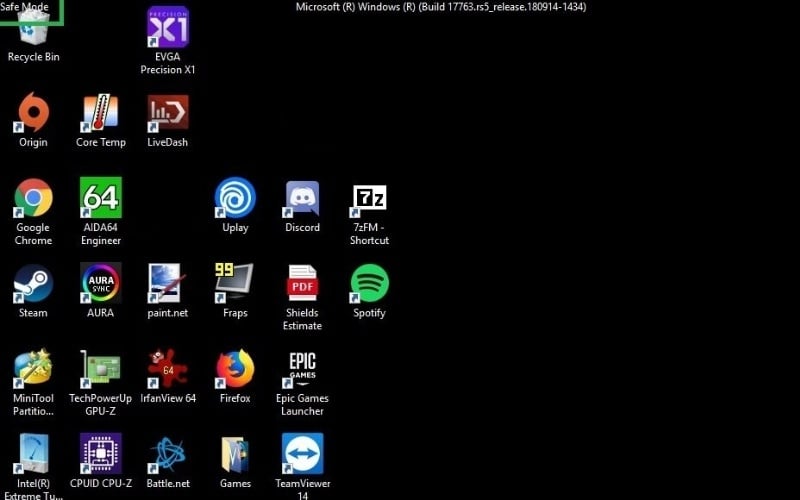Select the LiveDash shortcut icon
Screen dimensions: 800x500
coord(168,112)
